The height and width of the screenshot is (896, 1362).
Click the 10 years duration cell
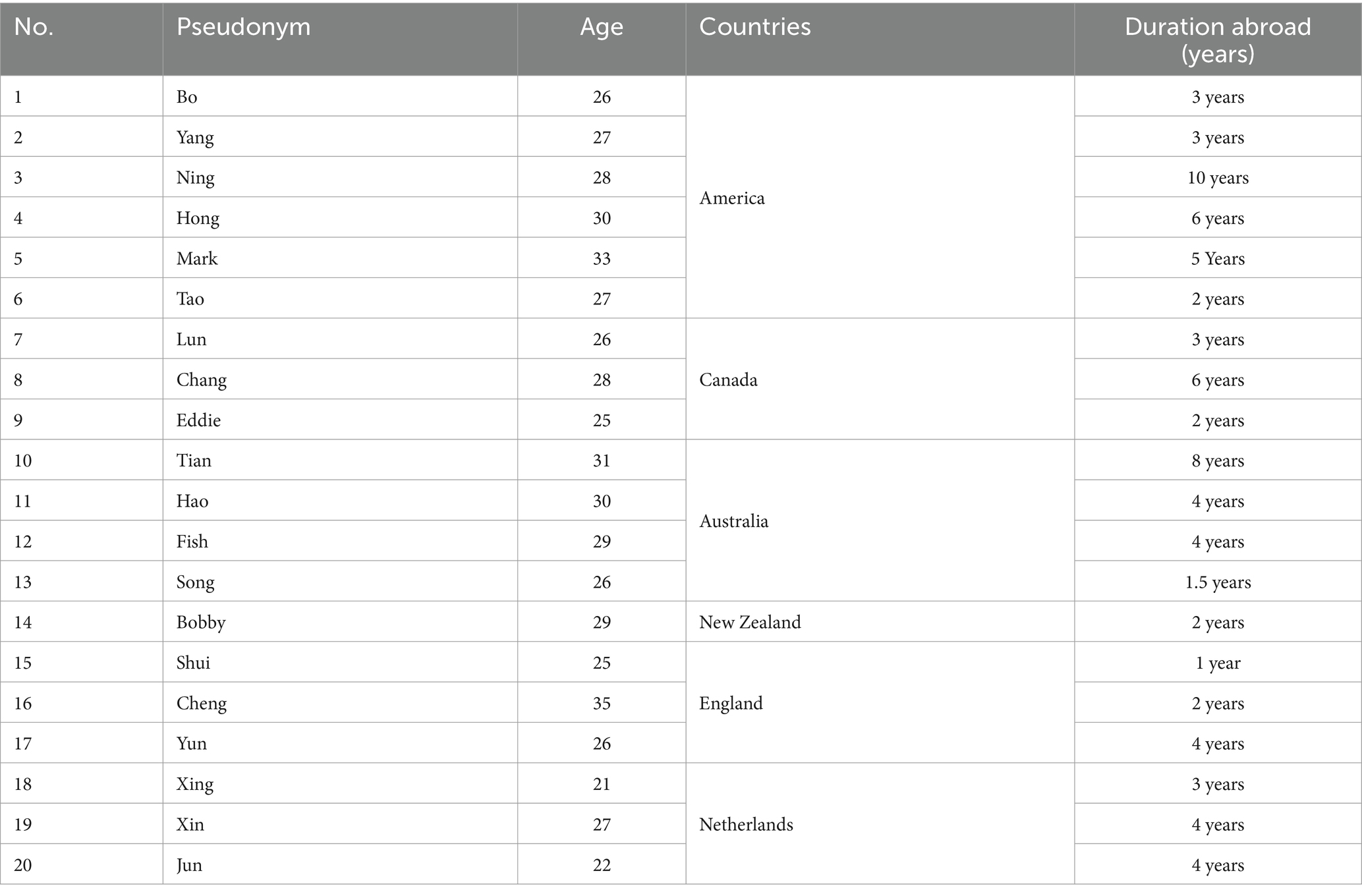[1218, 177]
